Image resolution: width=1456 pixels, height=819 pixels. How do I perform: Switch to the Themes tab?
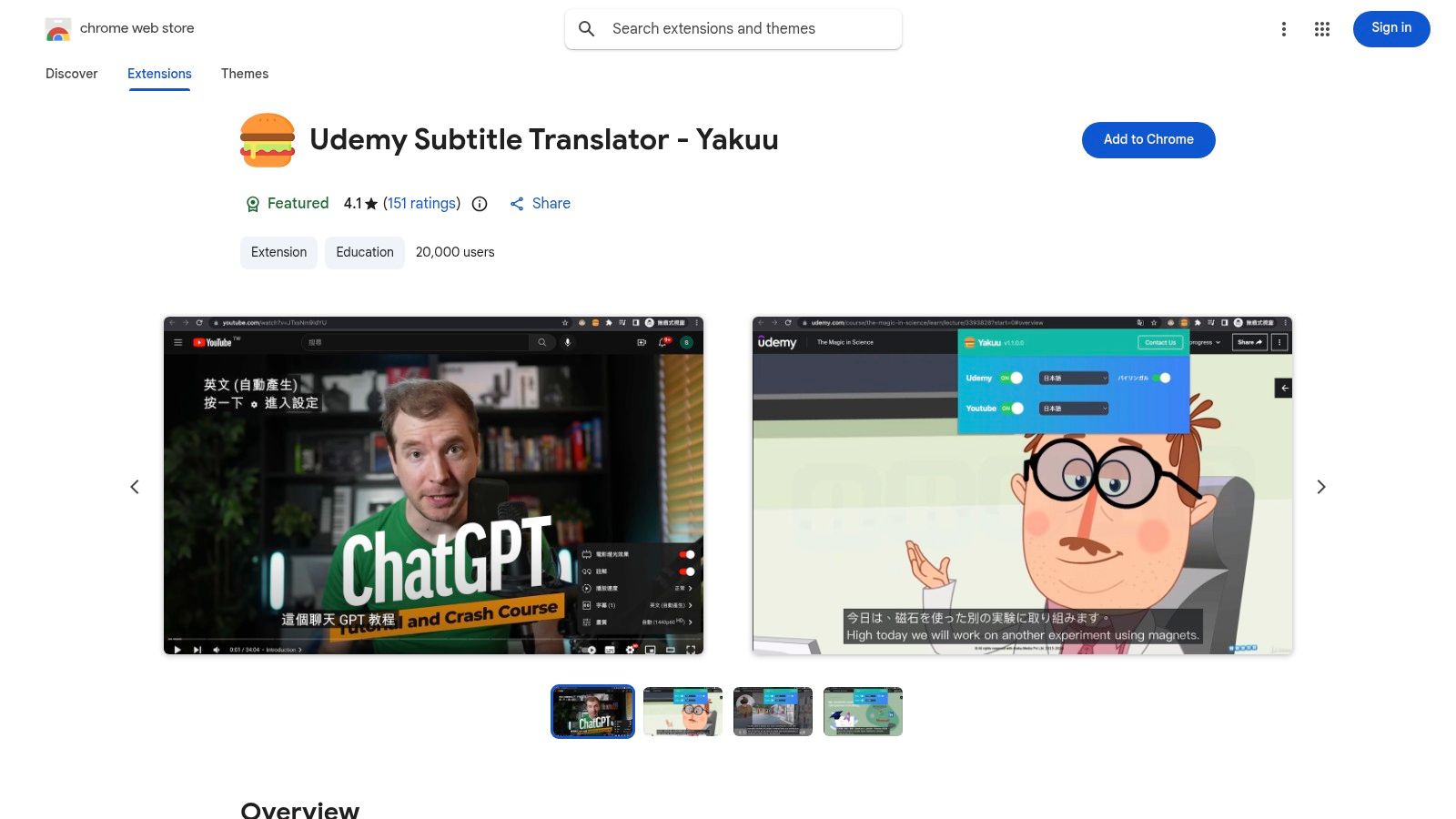click(x=245, y=74)
